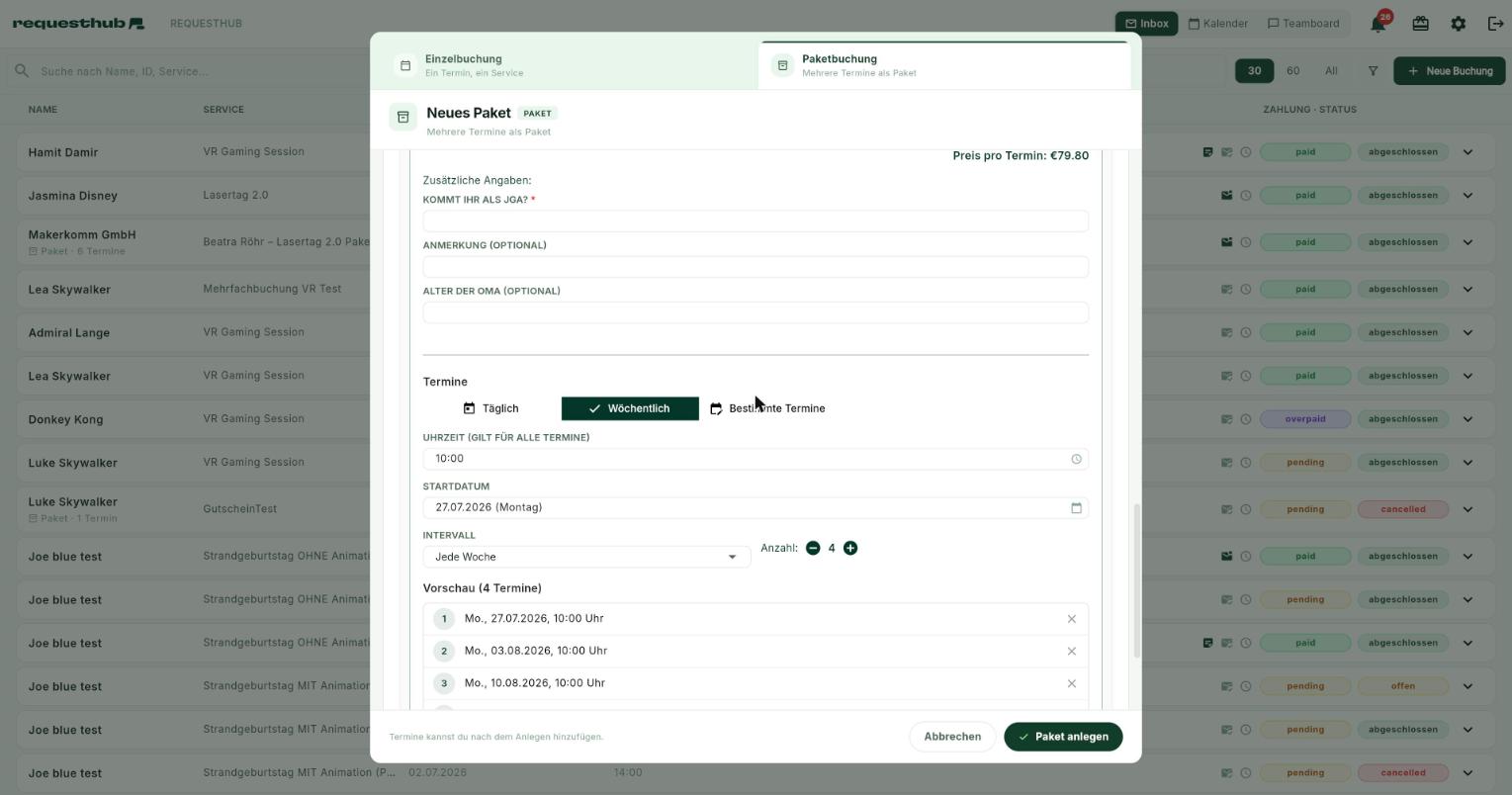Expand the Hamit Damir row
This screenshot has width=1512, height=795.
pos(1468,152)
